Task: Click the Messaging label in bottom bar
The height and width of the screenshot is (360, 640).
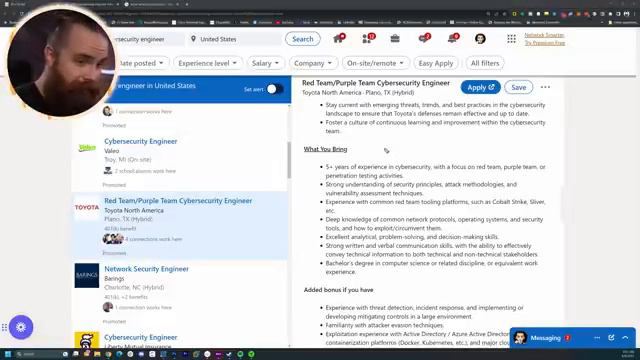Action: (x=545, y=338)
